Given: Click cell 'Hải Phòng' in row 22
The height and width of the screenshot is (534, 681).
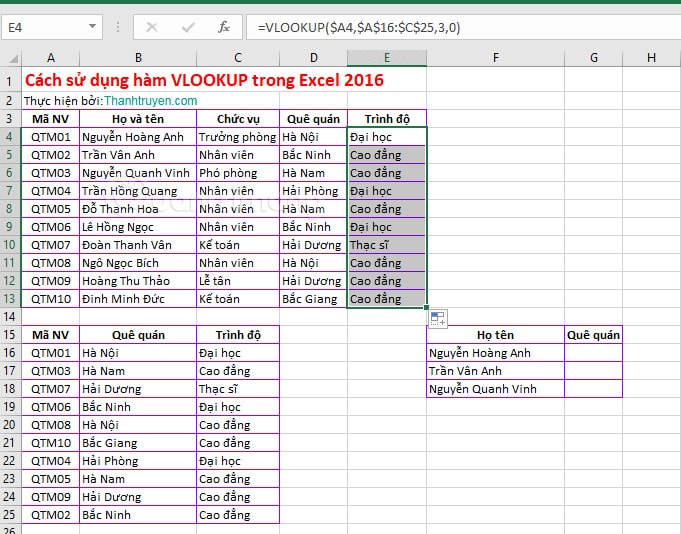Looking at the screenshot, I should [138, 461].
